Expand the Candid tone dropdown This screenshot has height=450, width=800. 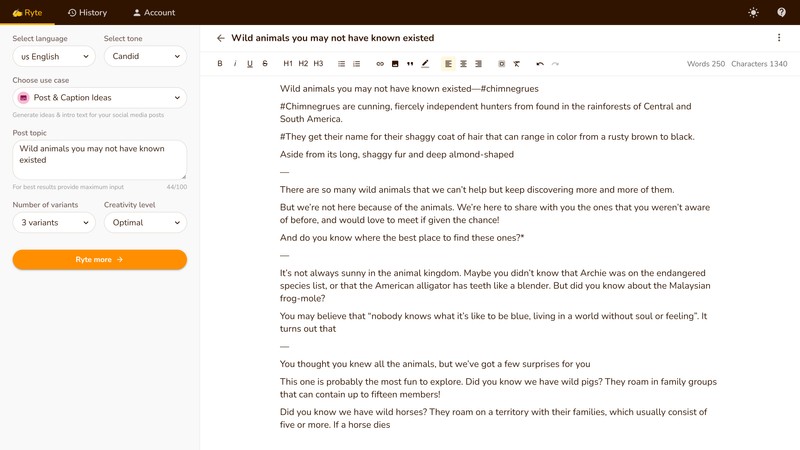pos(145,57)
